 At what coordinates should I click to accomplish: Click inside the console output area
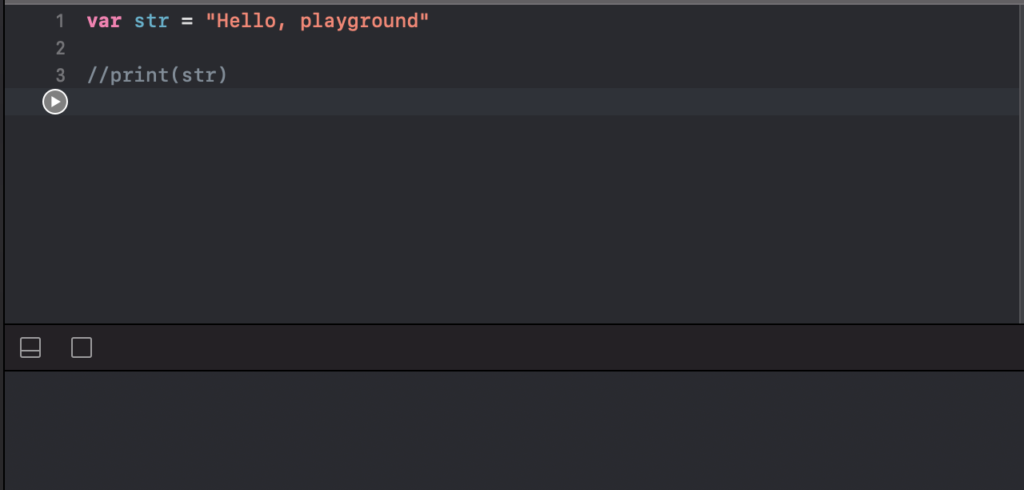tap(512, 430)
